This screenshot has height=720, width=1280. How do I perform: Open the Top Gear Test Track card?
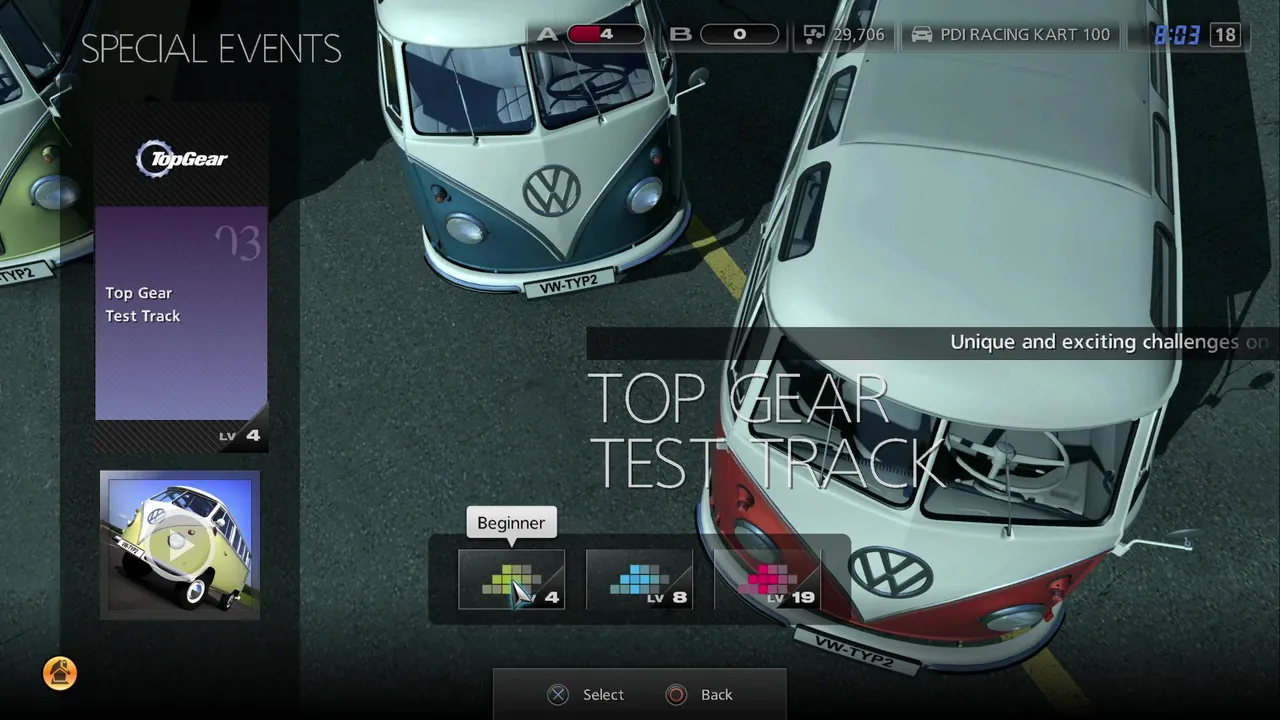pos(182,313)
